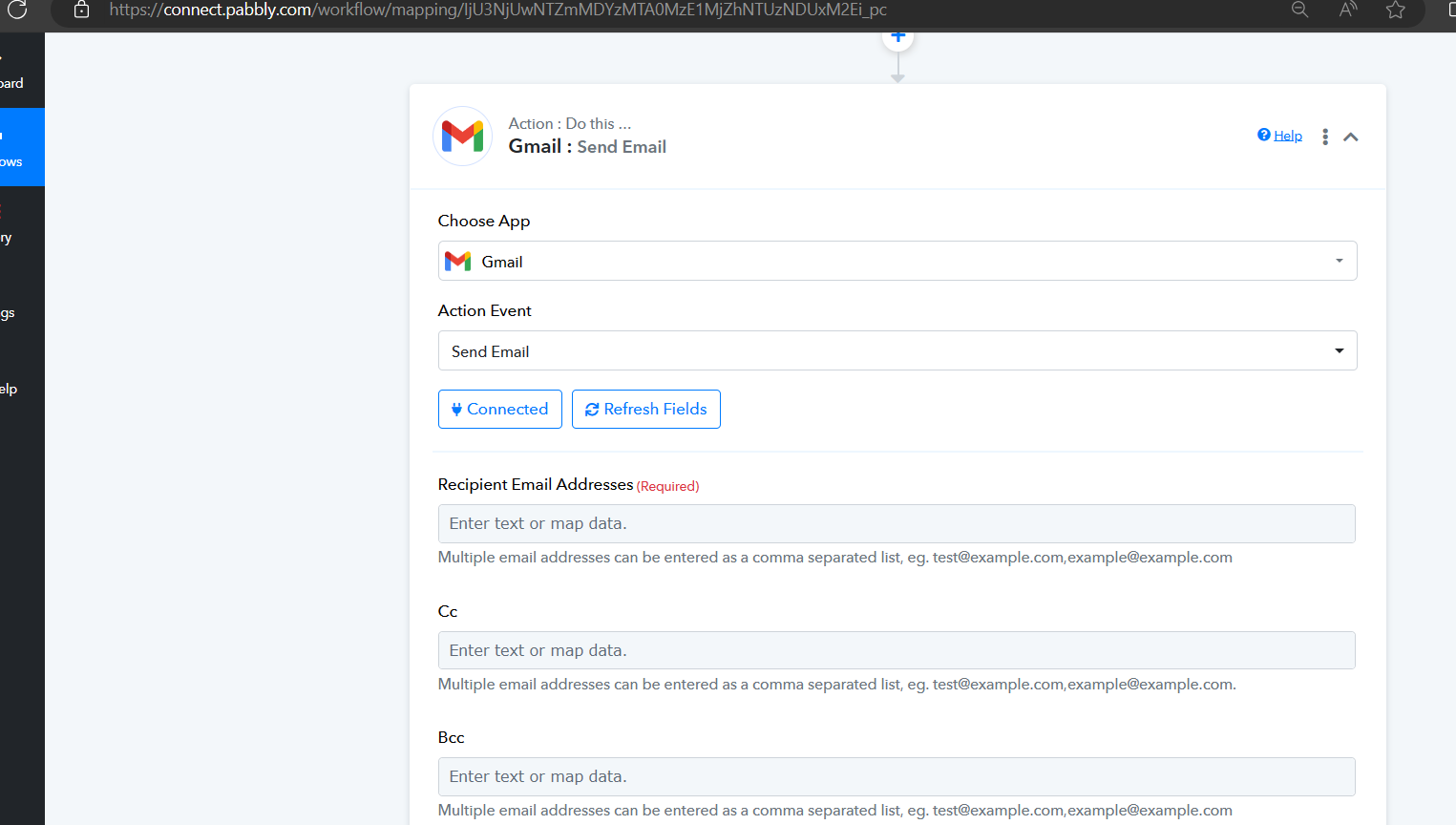View site information via the lock icon

[82, 10]
